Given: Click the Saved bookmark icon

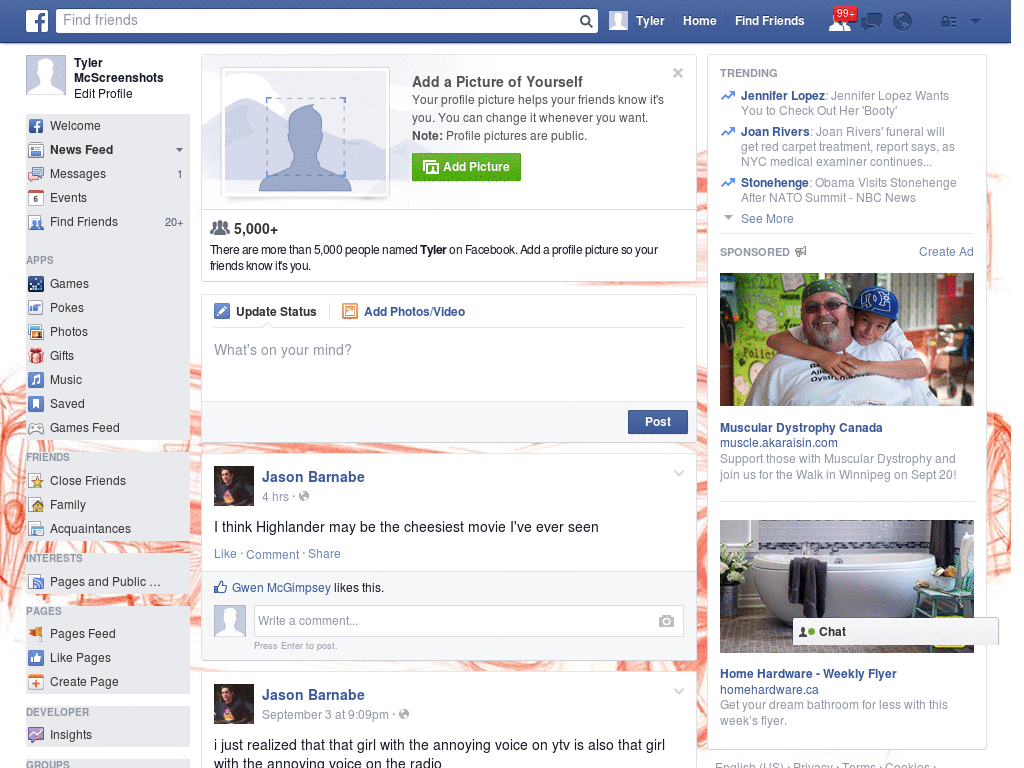Looking at the screenshot, I should (x=36, y=404).
